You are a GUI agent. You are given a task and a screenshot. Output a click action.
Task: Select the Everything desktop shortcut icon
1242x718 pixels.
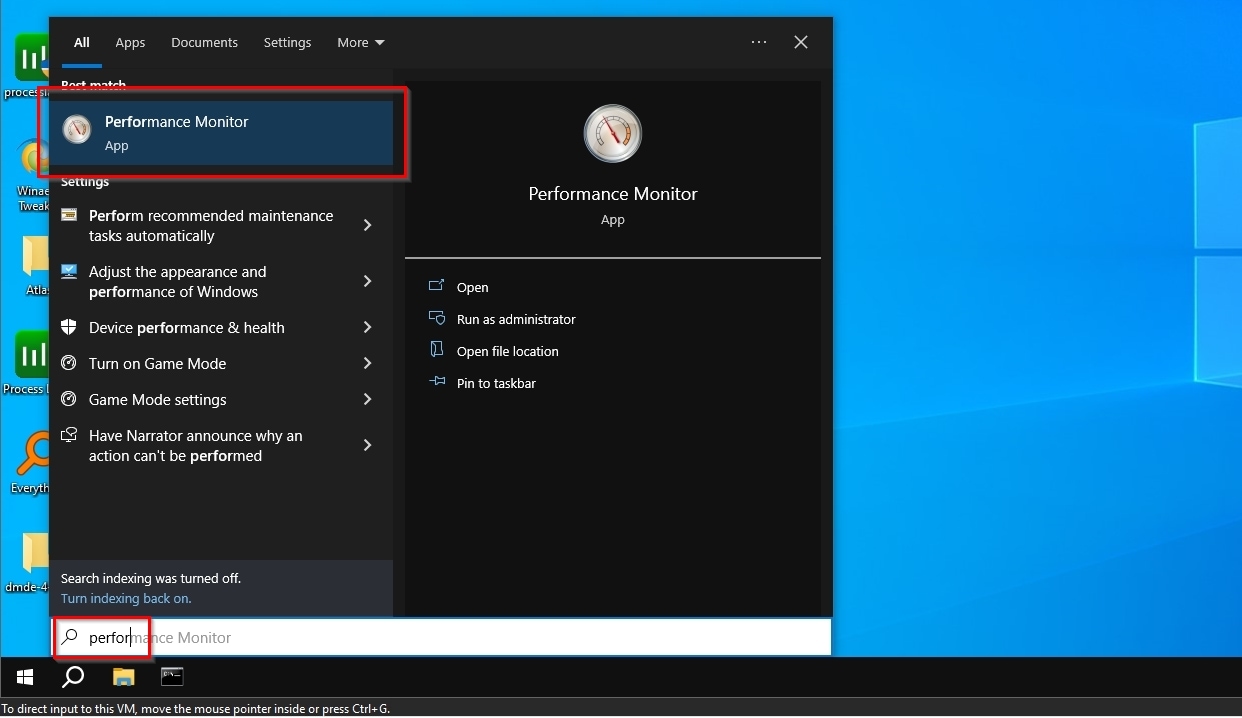[34, 455]
